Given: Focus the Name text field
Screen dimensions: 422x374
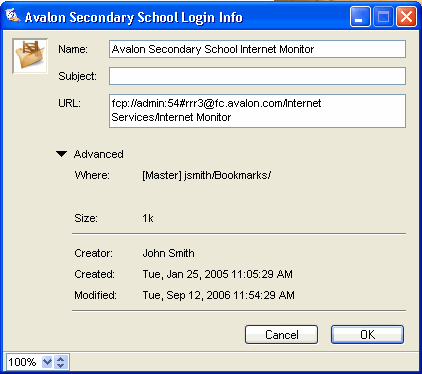Looking at the screenshot, I should tap(257, 49).
